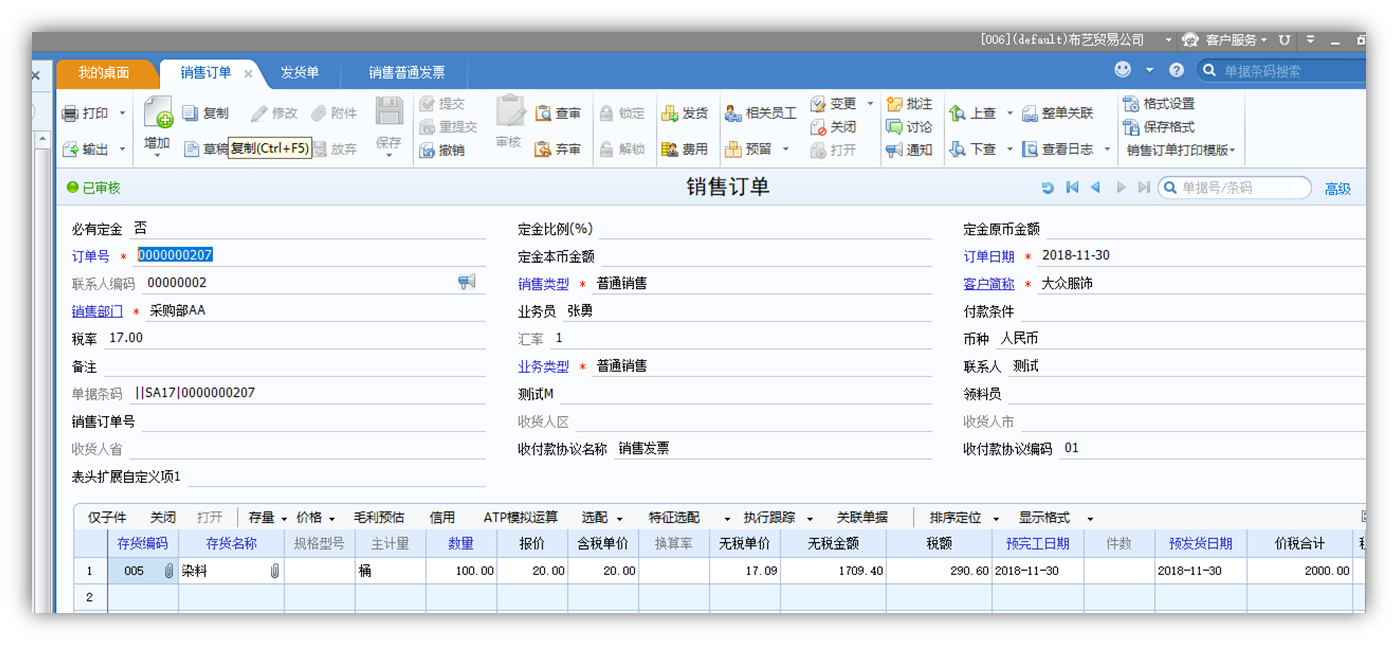Click the 预留 (reserve) toolbar icon

coord(733,149)
